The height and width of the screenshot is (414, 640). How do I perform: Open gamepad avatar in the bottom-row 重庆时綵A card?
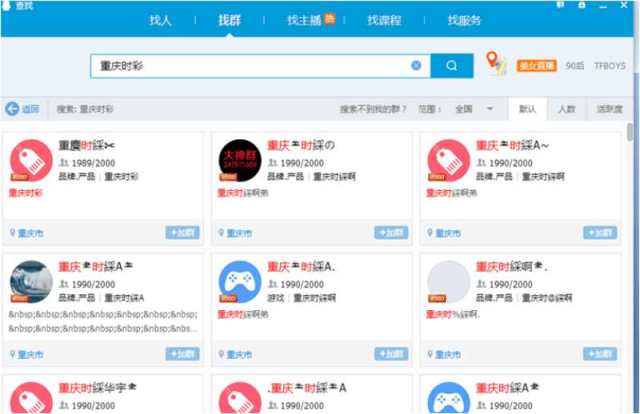coord(449,398)
